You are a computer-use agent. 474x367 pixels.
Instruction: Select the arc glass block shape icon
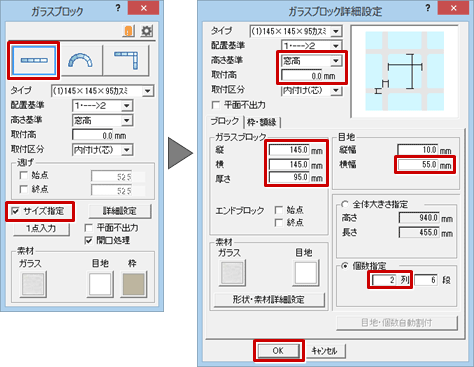tap(80, 60)
